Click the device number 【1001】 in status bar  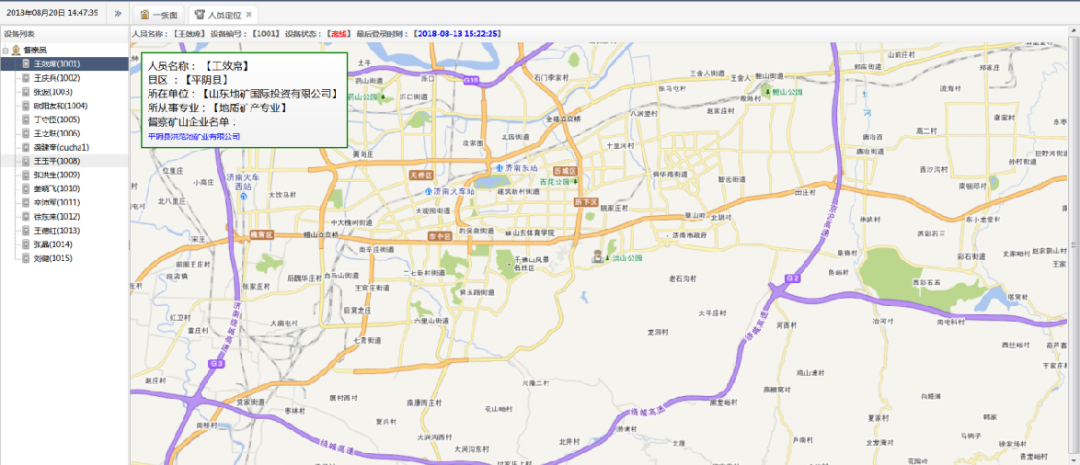pos(264,33)
